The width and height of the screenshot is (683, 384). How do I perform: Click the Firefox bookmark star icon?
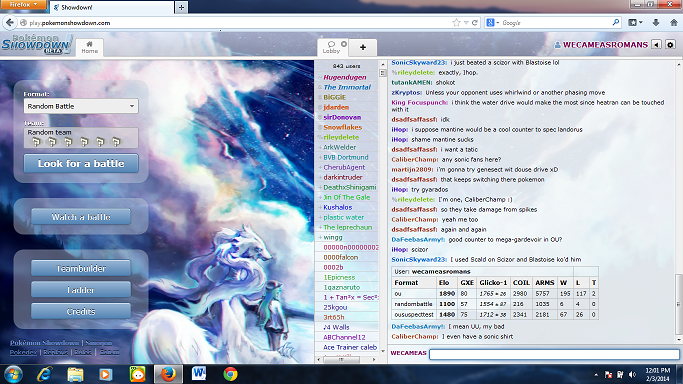[456, 23]
